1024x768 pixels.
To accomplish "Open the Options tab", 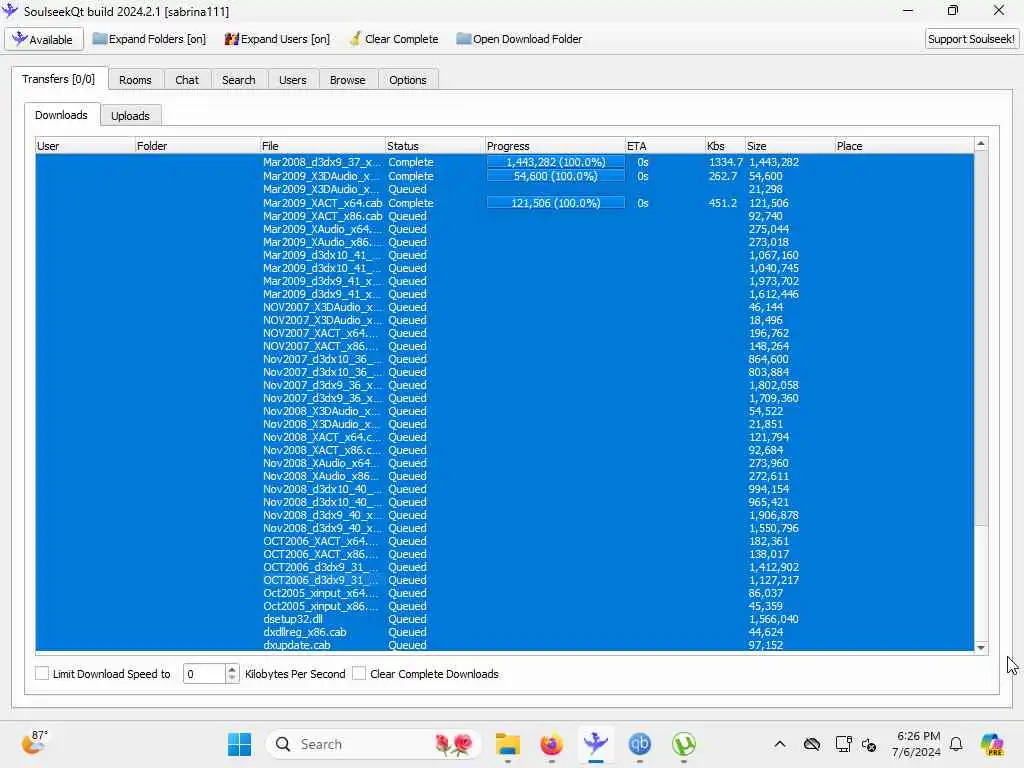I will pyautogui.click(x=408, y=80).
